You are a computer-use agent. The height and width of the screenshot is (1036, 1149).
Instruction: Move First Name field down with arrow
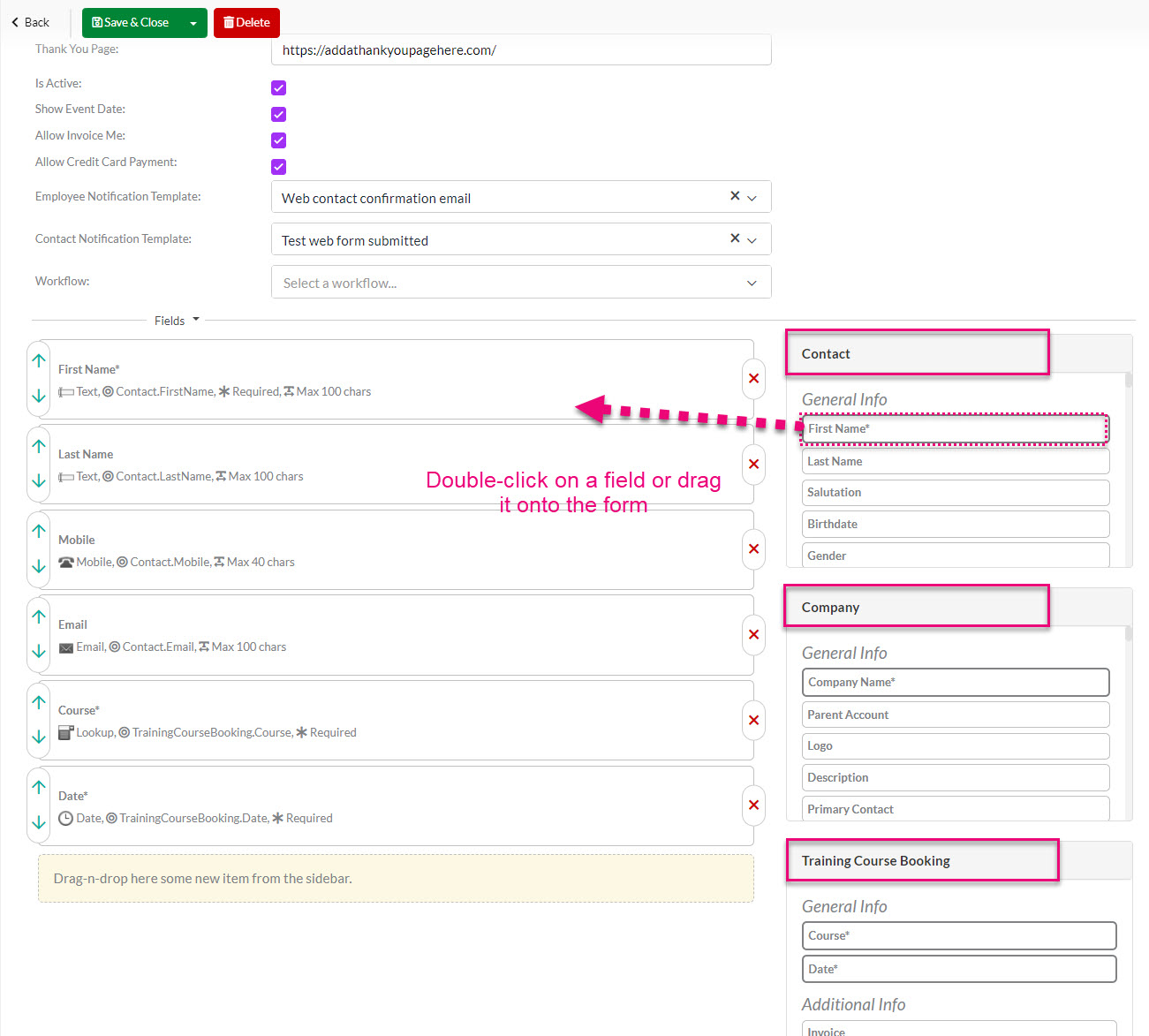tap(39, 396)
